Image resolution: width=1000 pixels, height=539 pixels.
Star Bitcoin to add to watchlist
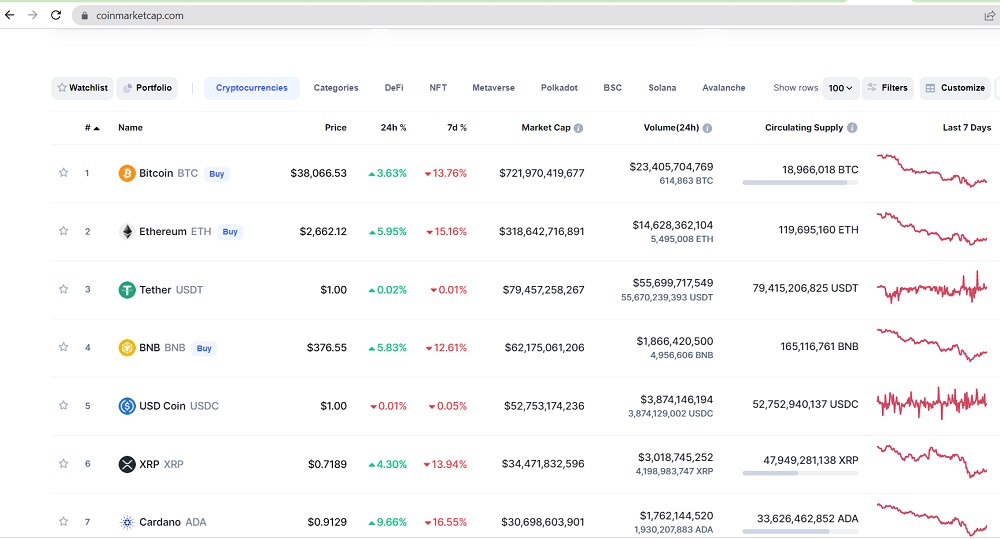point(63,172)
